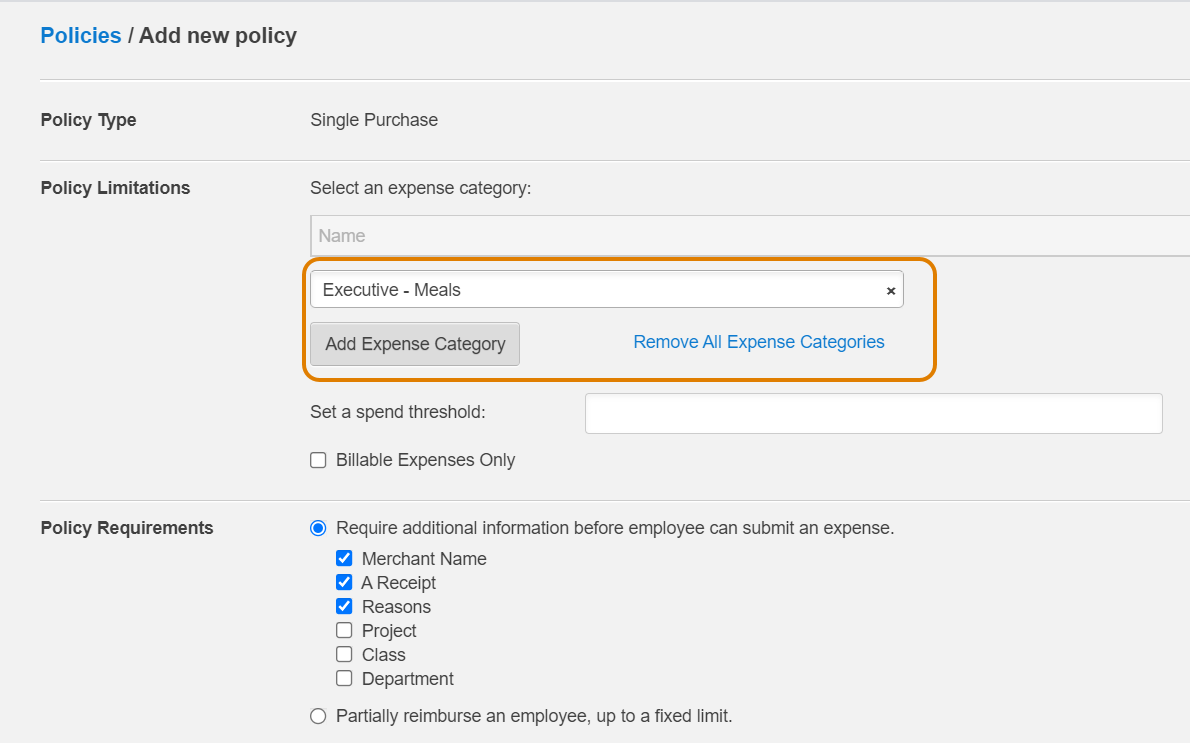Open the Policies breadcrumb link
Viewport: 1190px width, 743px height.
(x=80, y=36)
